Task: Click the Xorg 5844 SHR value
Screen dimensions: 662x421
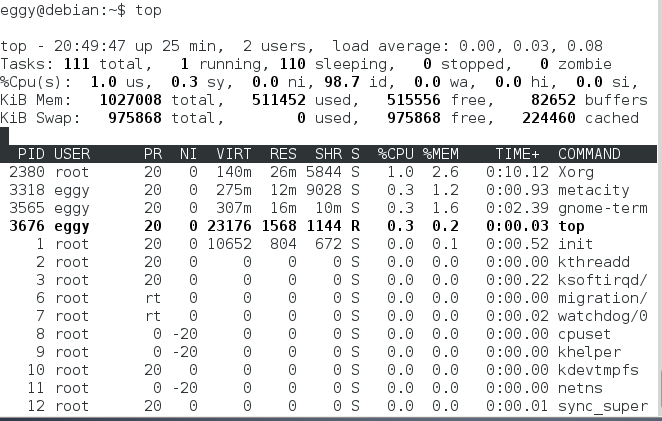Action: tap(324, 172)
